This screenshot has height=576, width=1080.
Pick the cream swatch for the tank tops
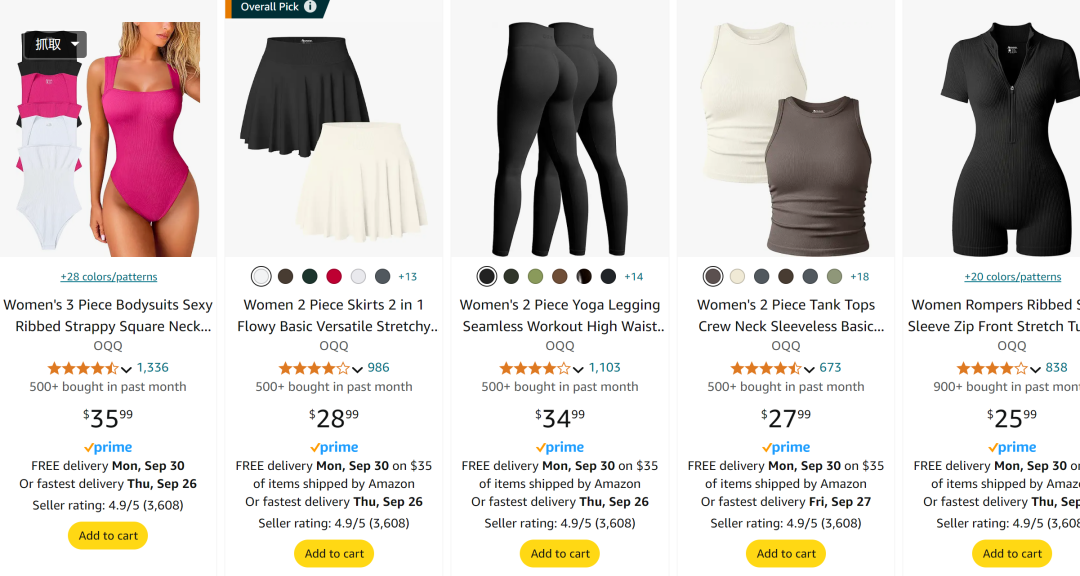coord(737,276)
